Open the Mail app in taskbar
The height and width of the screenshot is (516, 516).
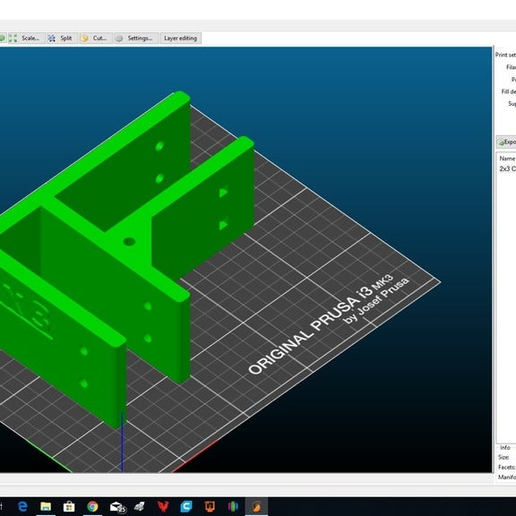click(117, 507)
